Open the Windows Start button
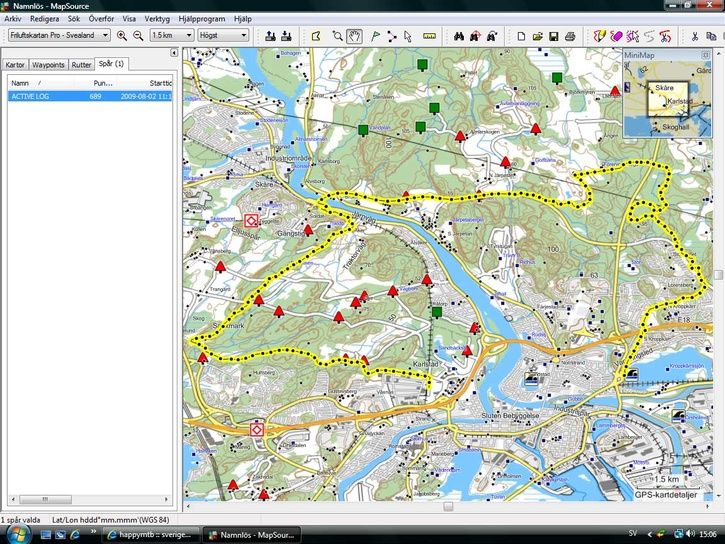725x544 pixels. pyautogui.click(x=18, y=534)
